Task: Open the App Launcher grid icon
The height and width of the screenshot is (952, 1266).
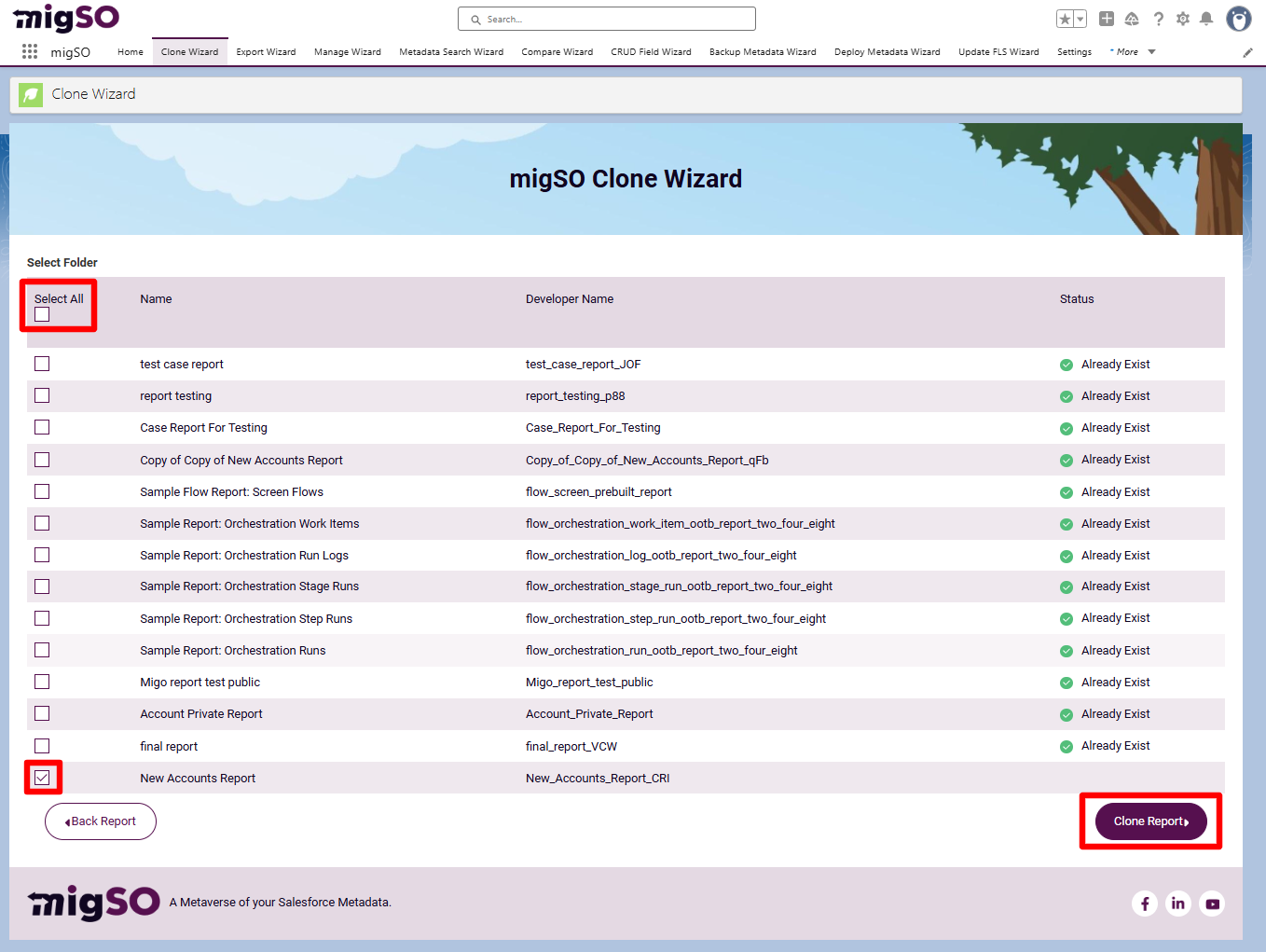Action: [x=29, y=51]
